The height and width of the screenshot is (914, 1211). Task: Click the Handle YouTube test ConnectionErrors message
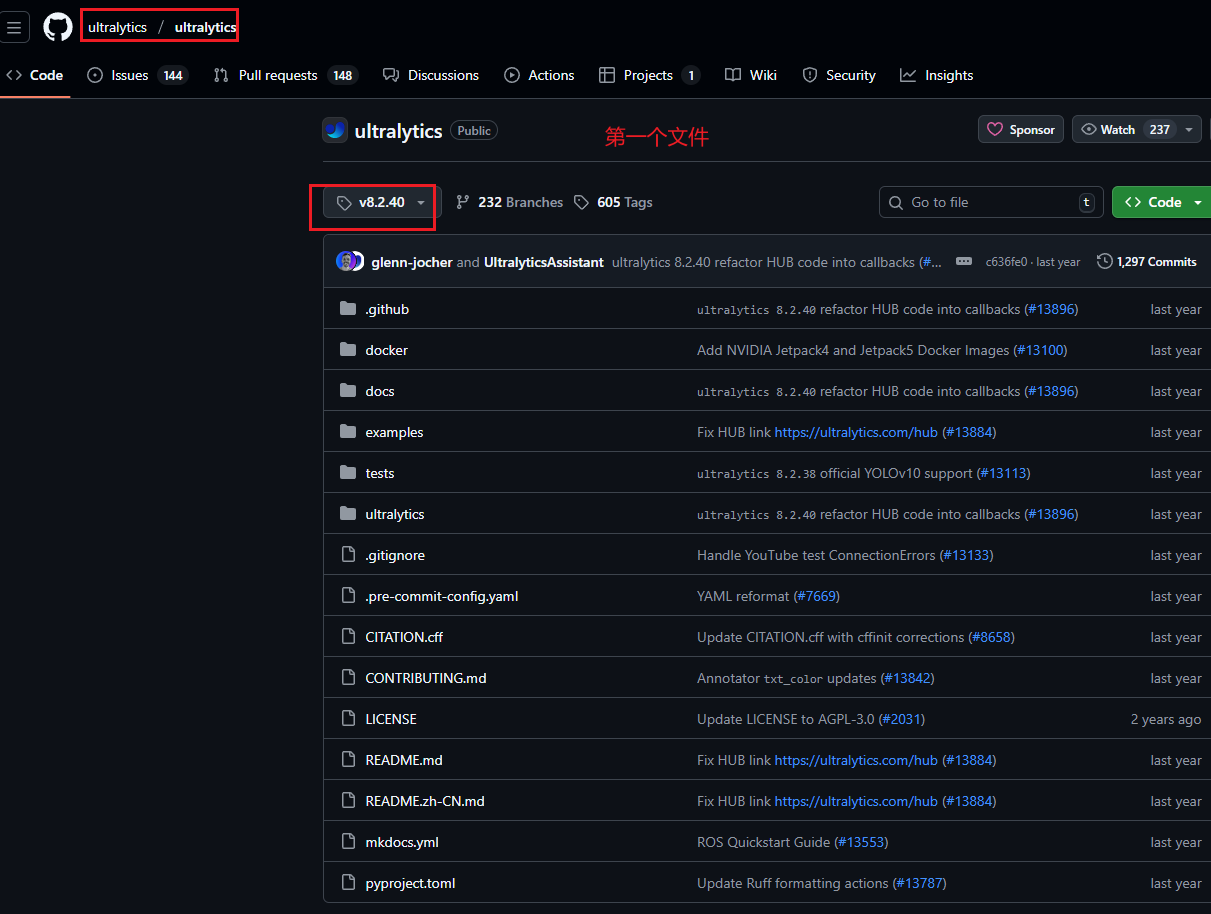pyautogui.click(x=816, y=555)
